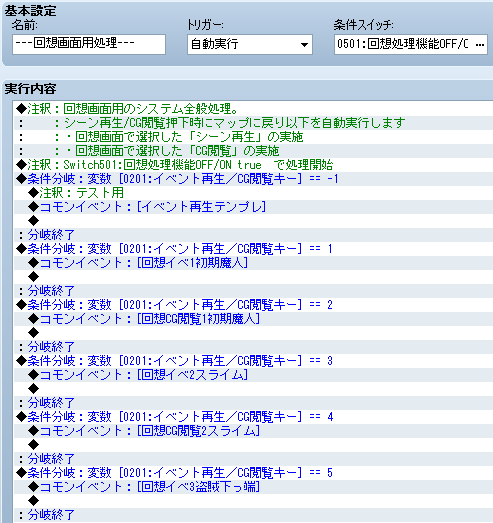Select empty command line under イベント再生テンプレ
The image size is (493, 523).
pyautogui.click(x=254, y=221)
